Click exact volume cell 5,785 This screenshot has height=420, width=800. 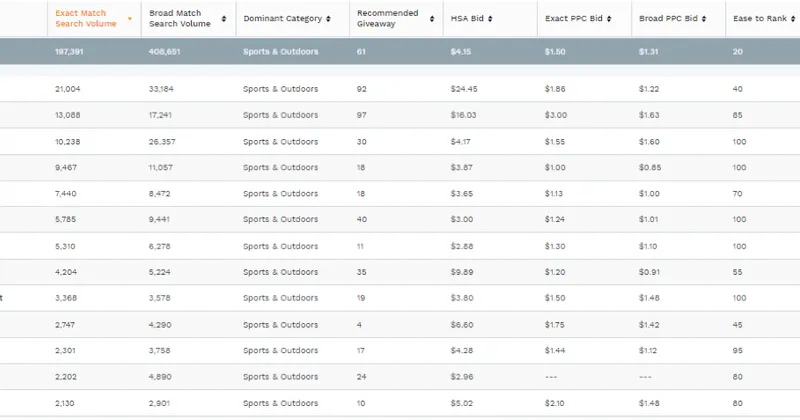pyautogui.click(x=65, y=219)
